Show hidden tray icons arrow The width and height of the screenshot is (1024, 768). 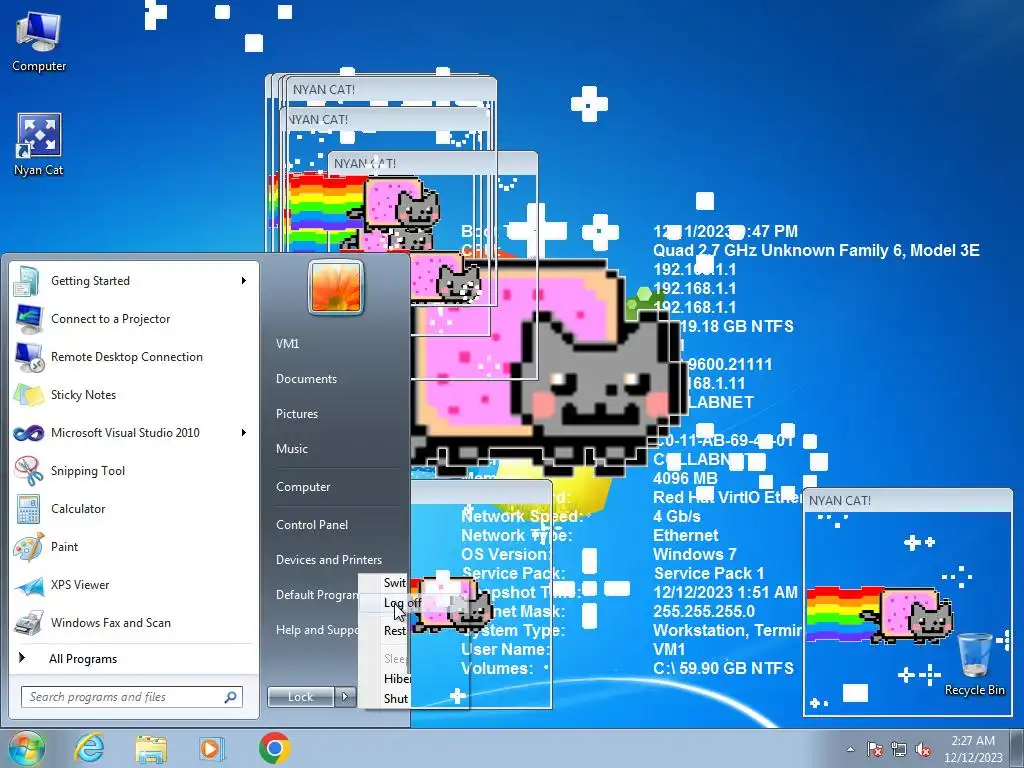pyautogui.click(x=850, y=749)
